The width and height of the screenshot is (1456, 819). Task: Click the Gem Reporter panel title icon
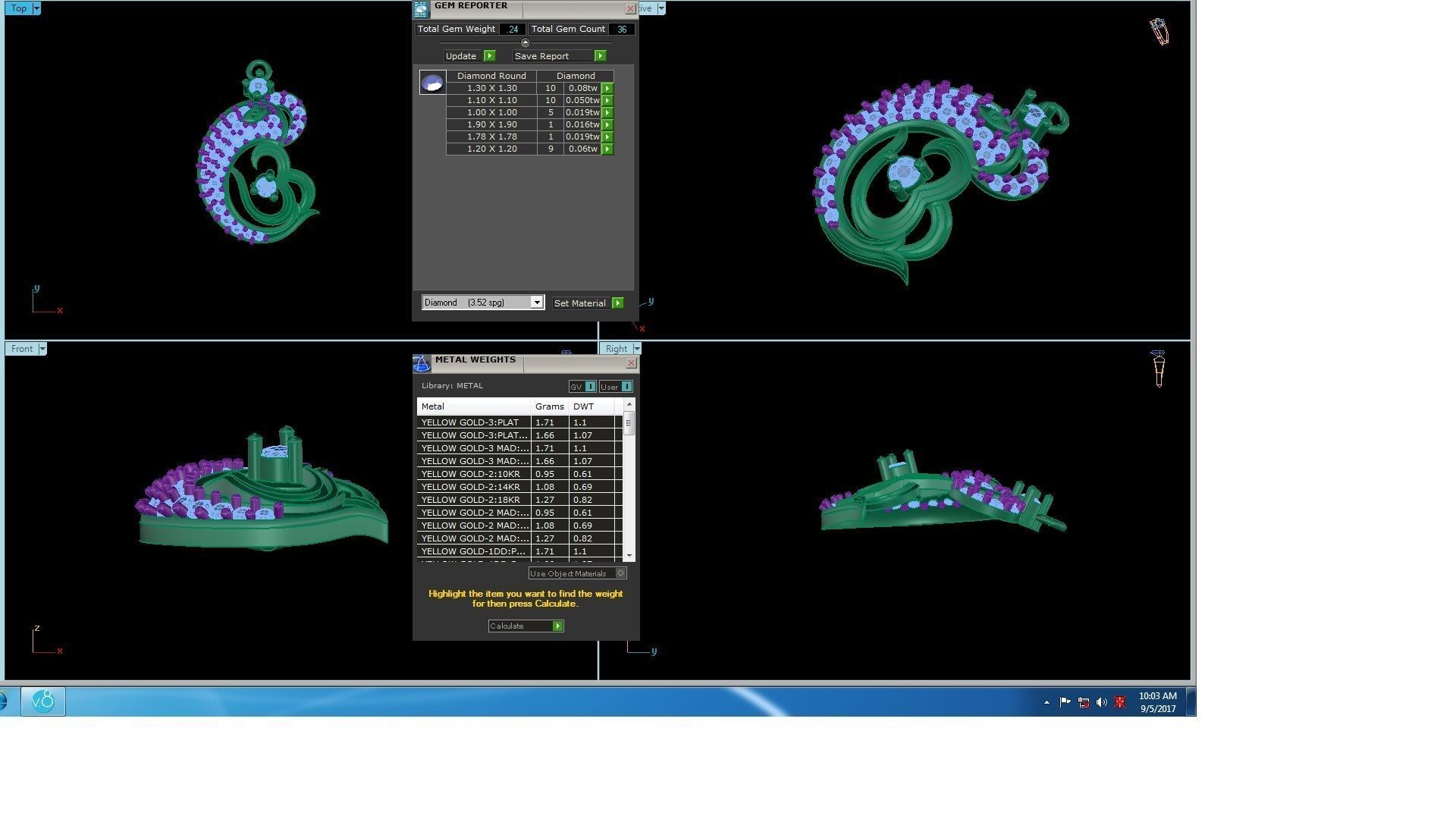point(421,9)
